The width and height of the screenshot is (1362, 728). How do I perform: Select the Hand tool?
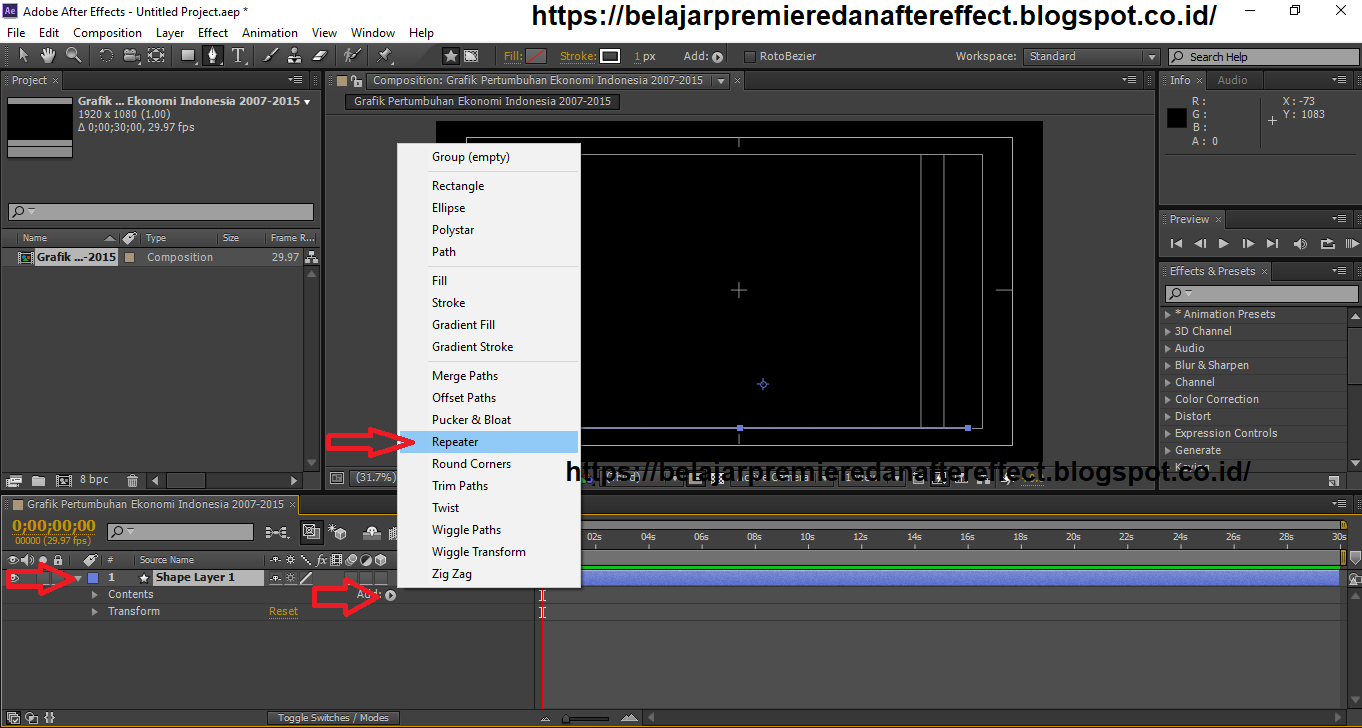pyautogui.click(x=47, y=55)
